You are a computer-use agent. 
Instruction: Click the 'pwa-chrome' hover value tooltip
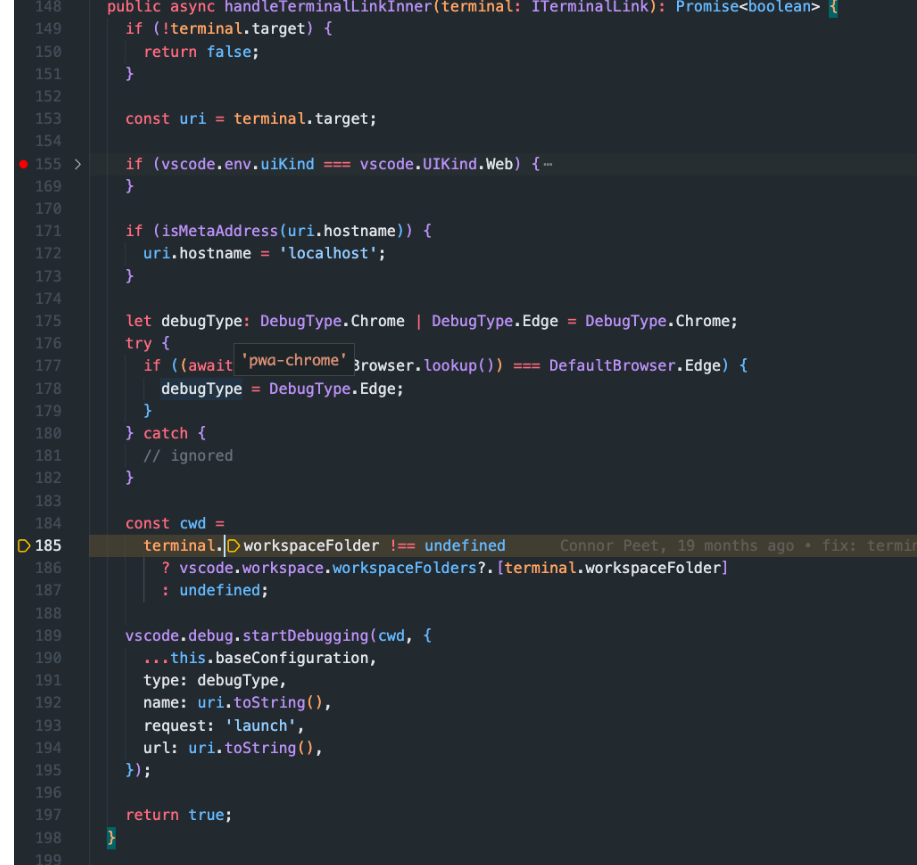(294, 360)
